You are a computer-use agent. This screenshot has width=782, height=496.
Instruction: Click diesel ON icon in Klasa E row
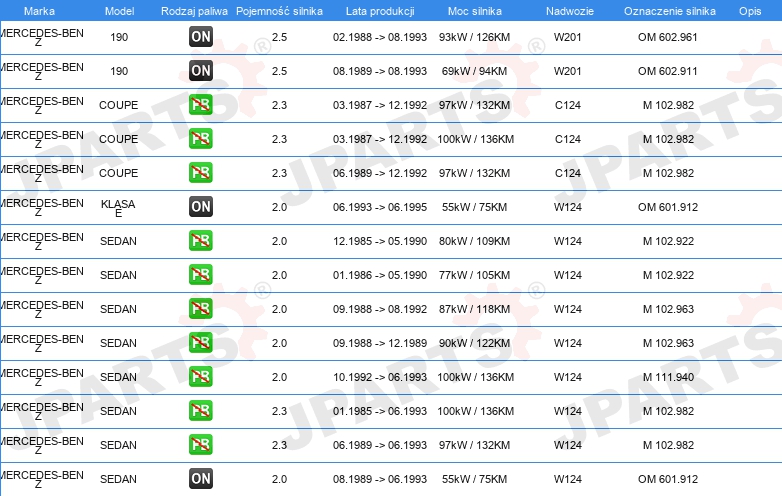[200, 206]
